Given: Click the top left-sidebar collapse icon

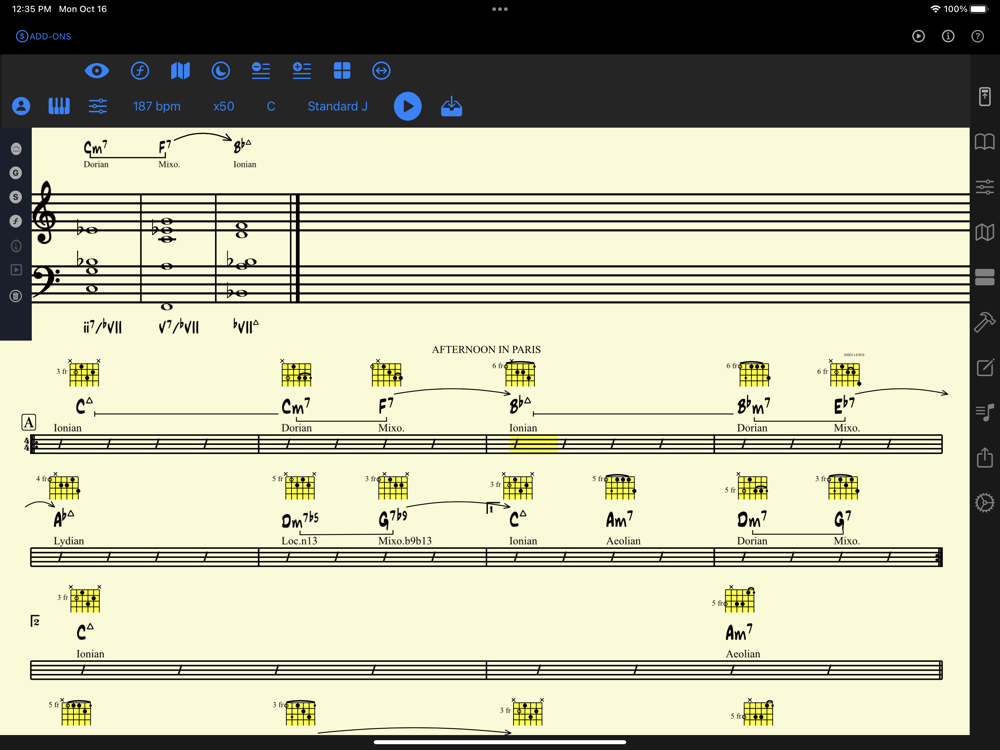Looking at the screenshot, I should point(16,149).
